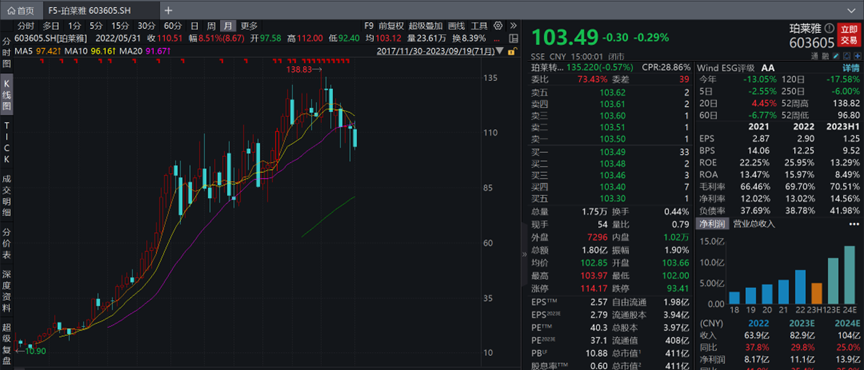This screenshot has height=370, width=864.
Task: Collapse side panel using divider handle
Action: pos(525,254)
